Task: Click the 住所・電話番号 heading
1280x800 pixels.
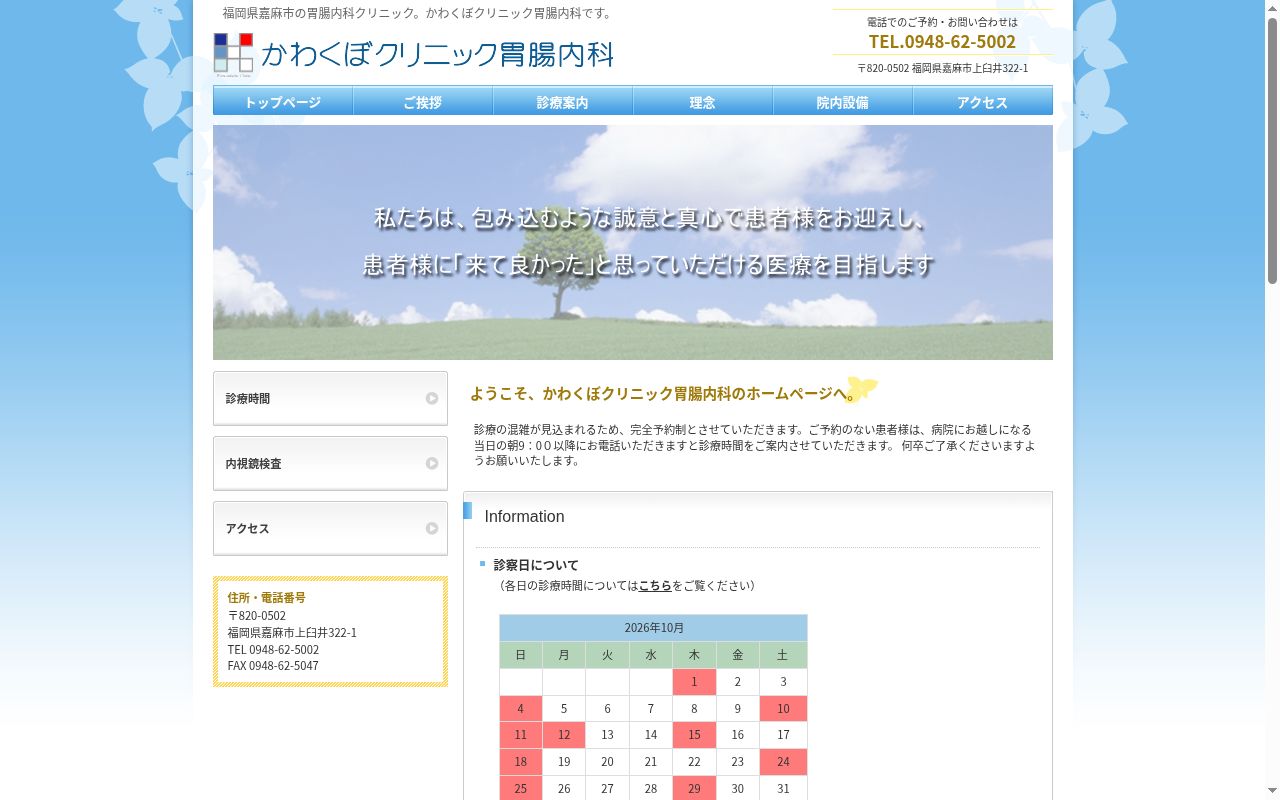Action: (266, 598)
